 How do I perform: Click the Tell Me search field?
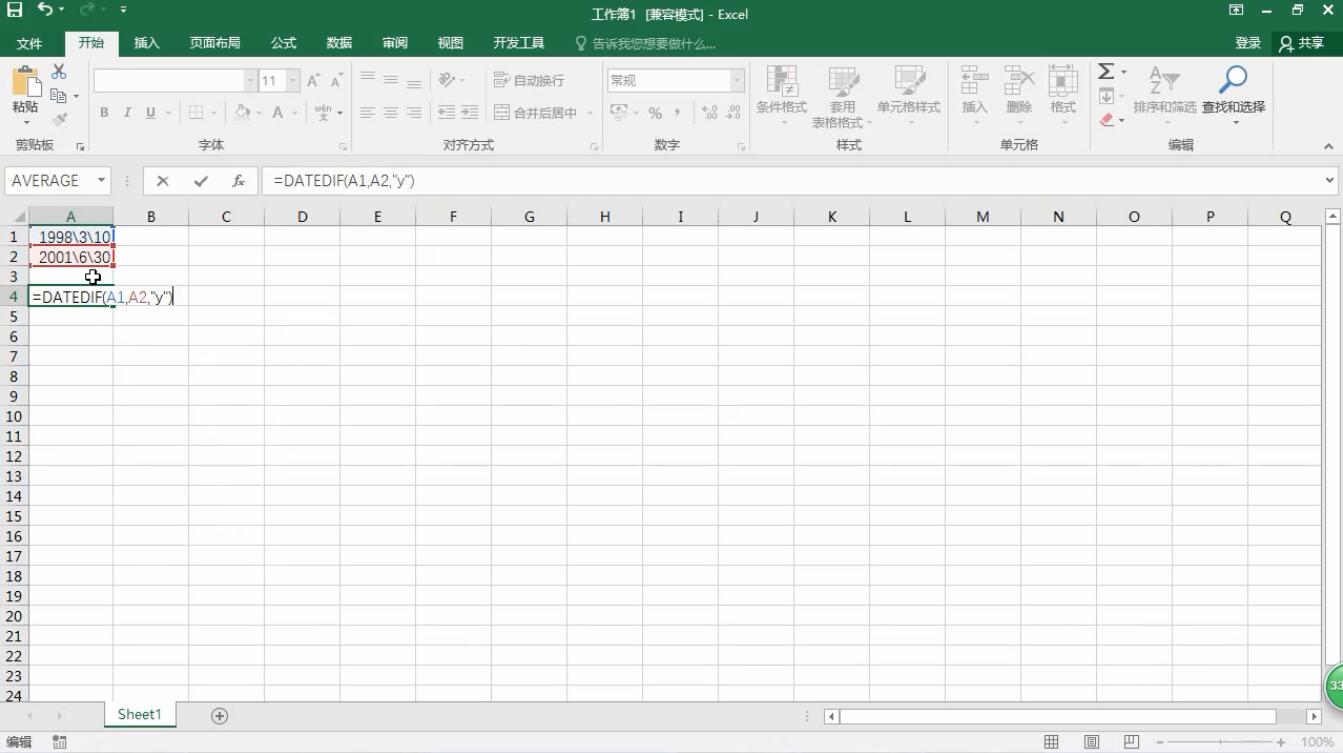[646, 43]
